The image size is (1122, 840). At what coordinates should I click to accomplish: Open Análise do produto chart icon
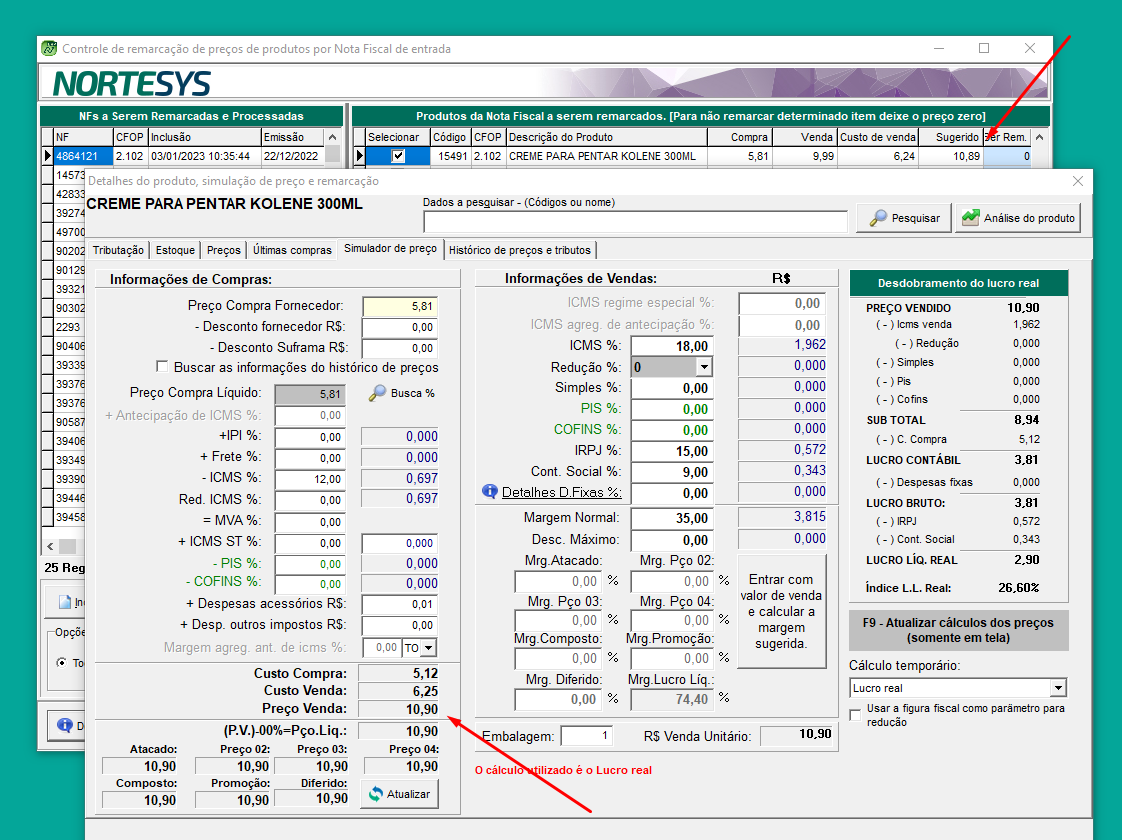point(969,218)
